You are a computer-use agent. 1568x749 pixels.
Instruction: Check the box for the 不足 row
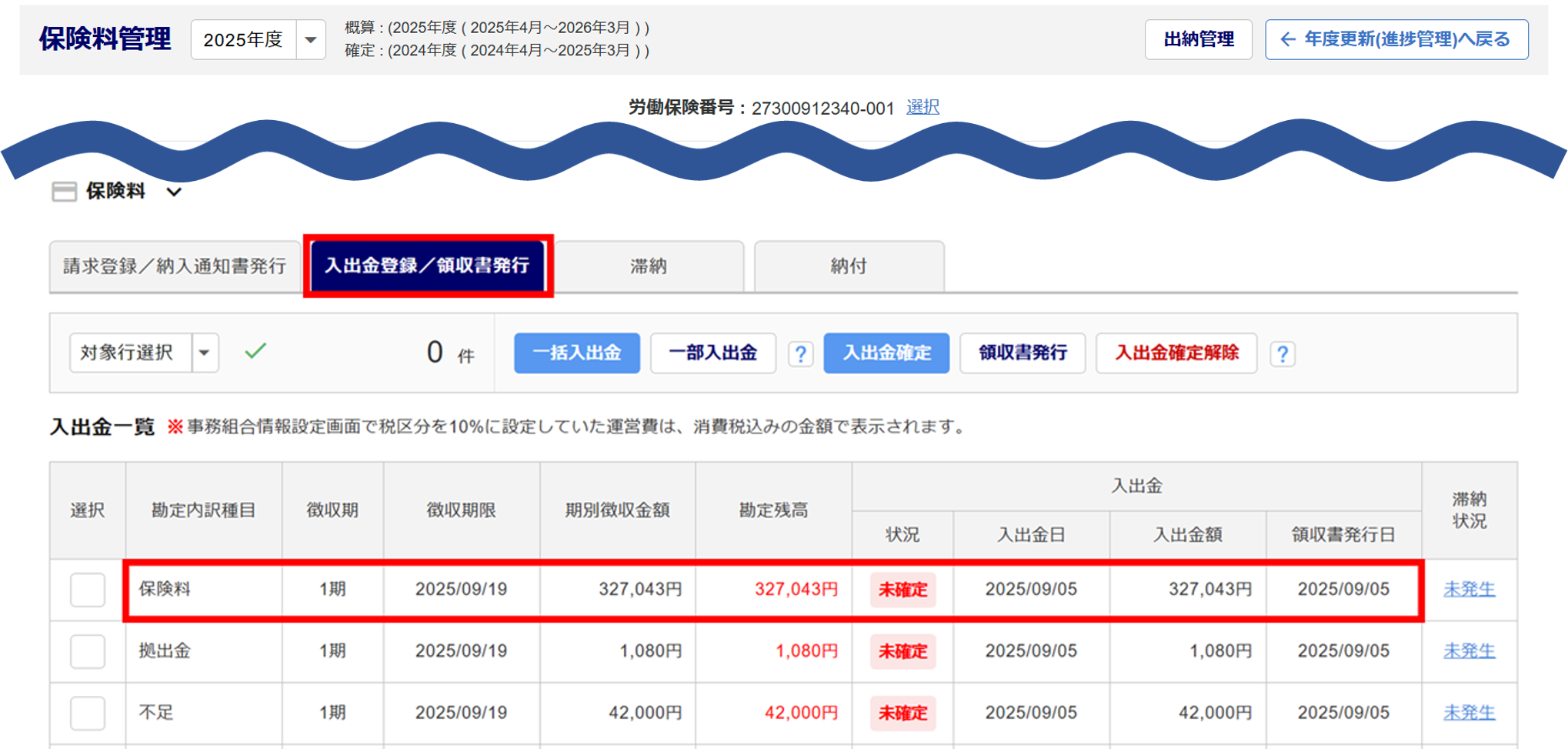[88, 713]
